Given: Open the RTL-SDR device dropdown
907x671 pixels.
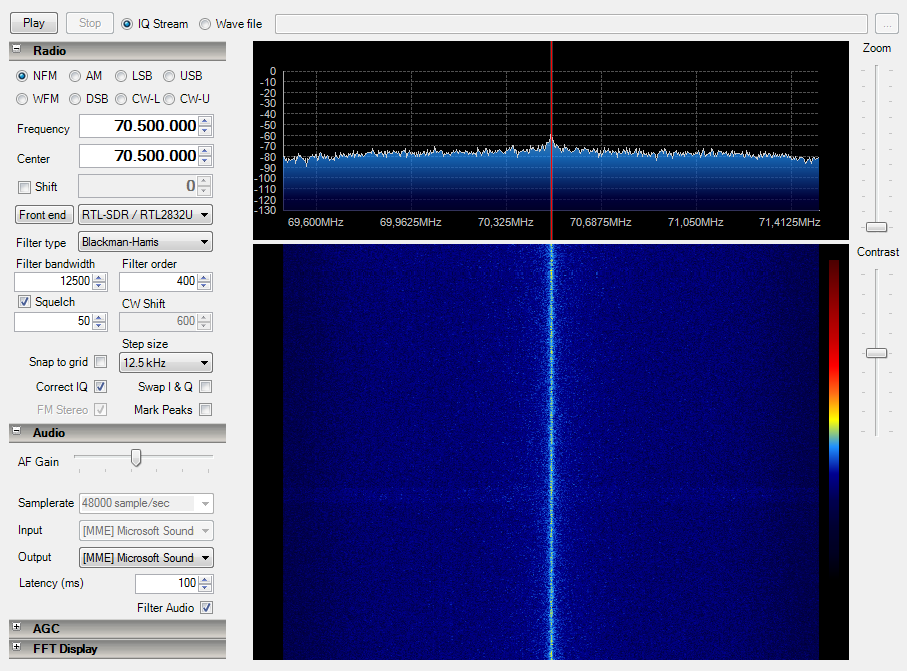Looking at the screenshot, I should (145, 214).
